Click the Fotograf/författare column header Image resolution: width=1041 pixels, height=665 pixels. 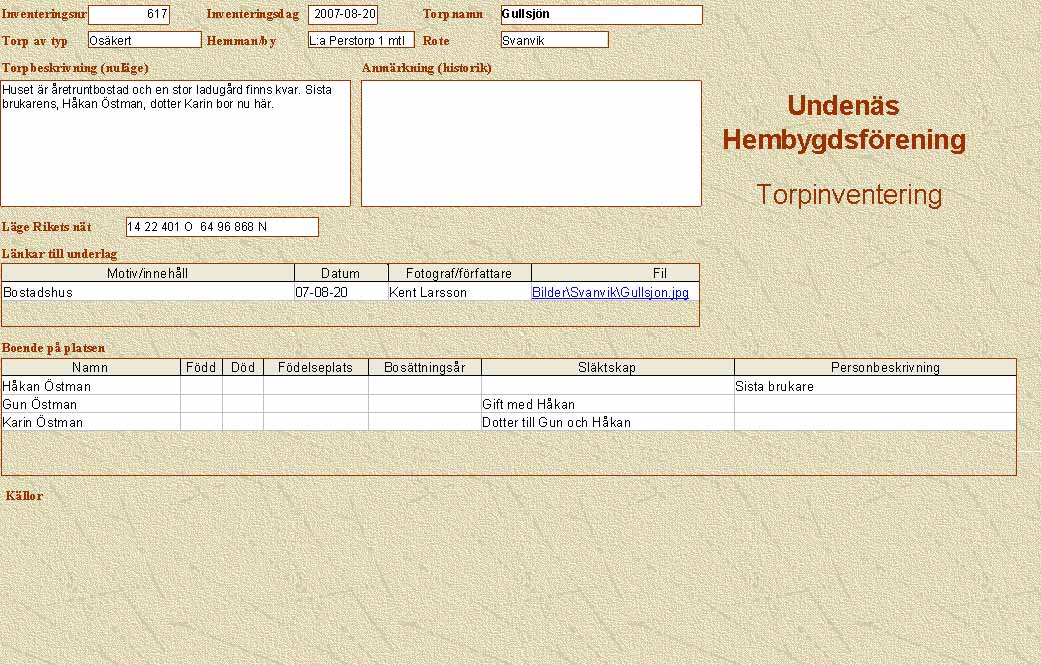coord(459,273)
